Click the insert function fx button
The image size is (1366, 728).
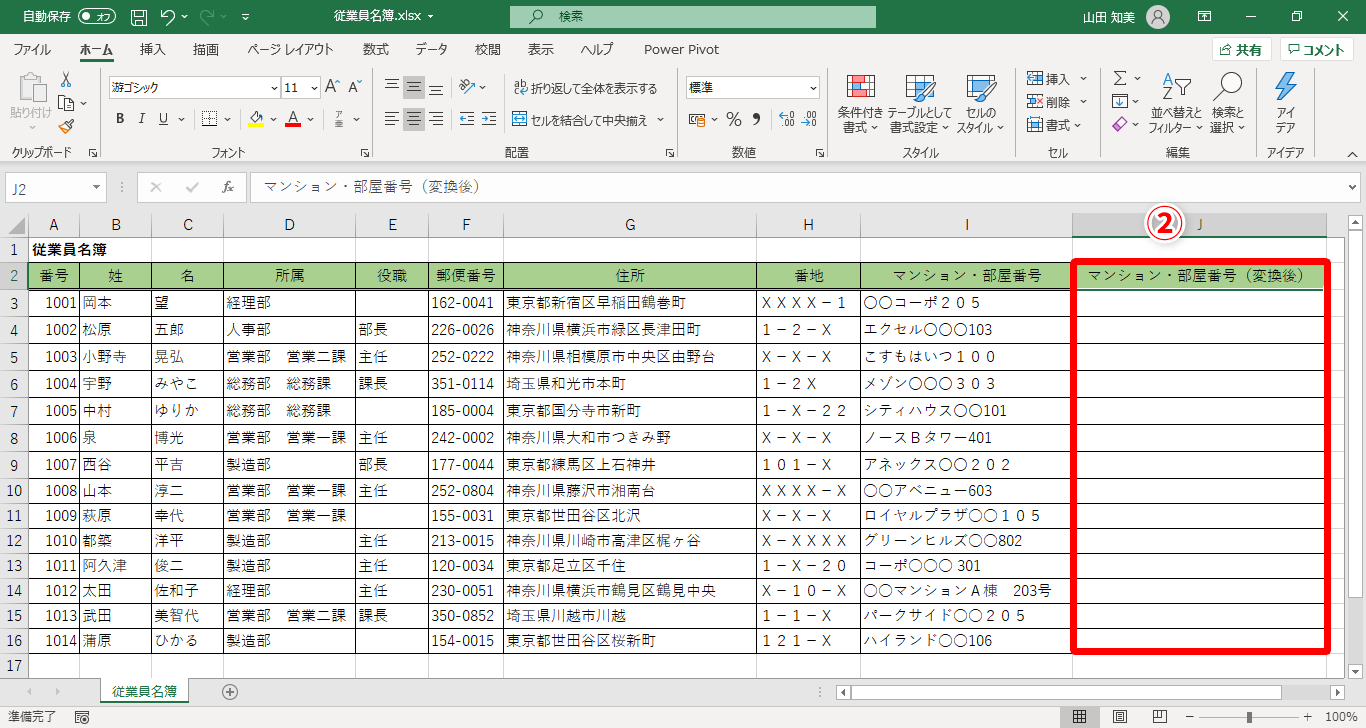pos(228,187)
